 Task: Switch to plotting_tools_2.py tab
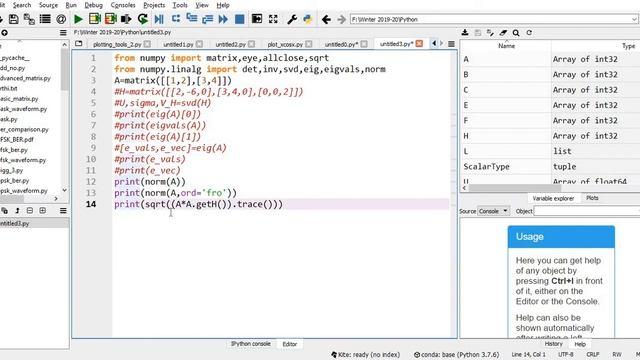(117, 44)
